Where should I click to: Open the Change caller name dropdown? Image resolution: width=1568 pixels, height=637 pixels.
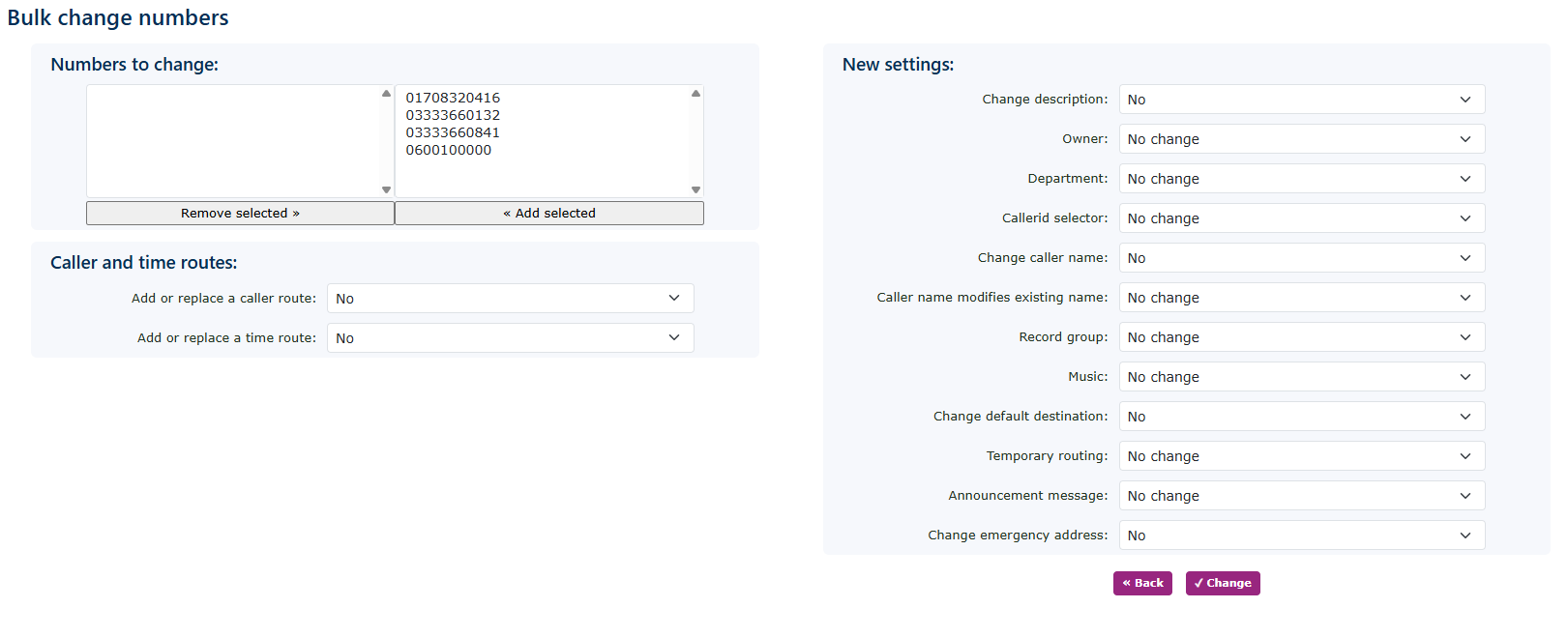[1301, 258]
